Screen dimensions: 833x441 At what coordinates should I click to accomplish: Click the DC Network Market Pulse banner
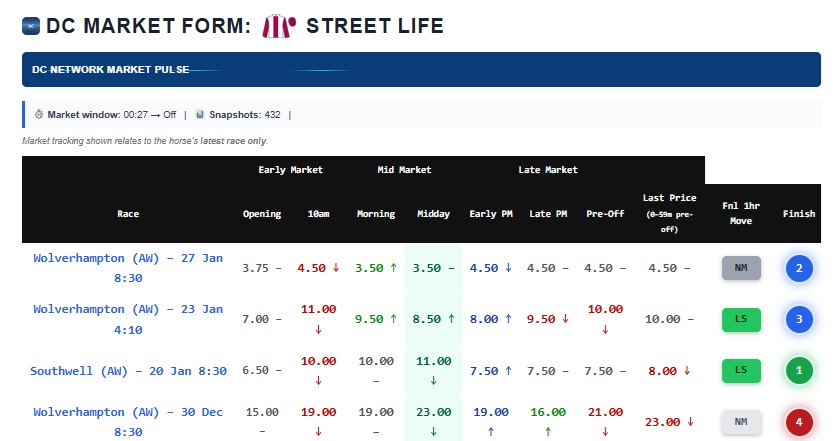421,70
